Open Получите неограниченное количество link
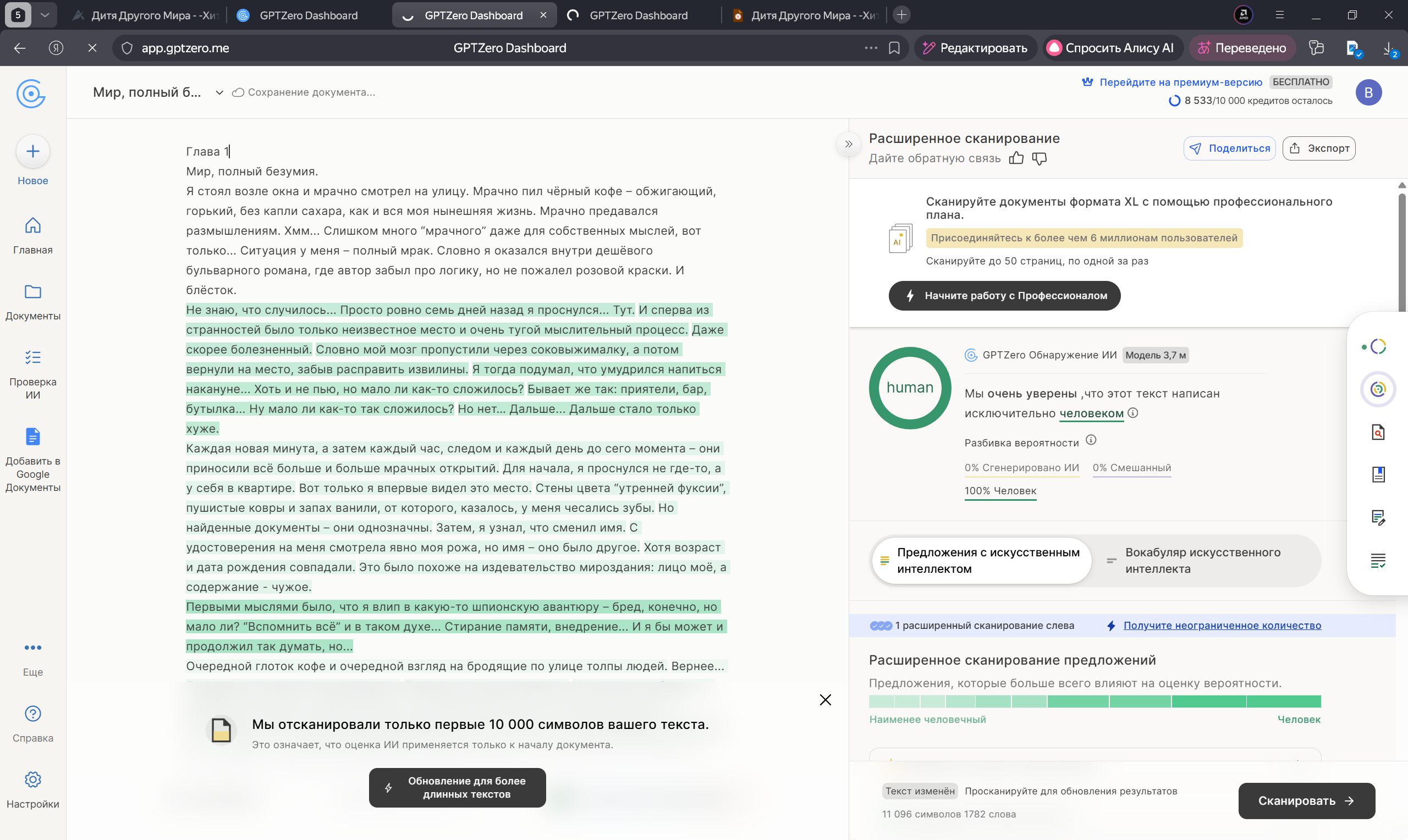The height and width of the screenshot is (840, 1408). coord(1222,626)
